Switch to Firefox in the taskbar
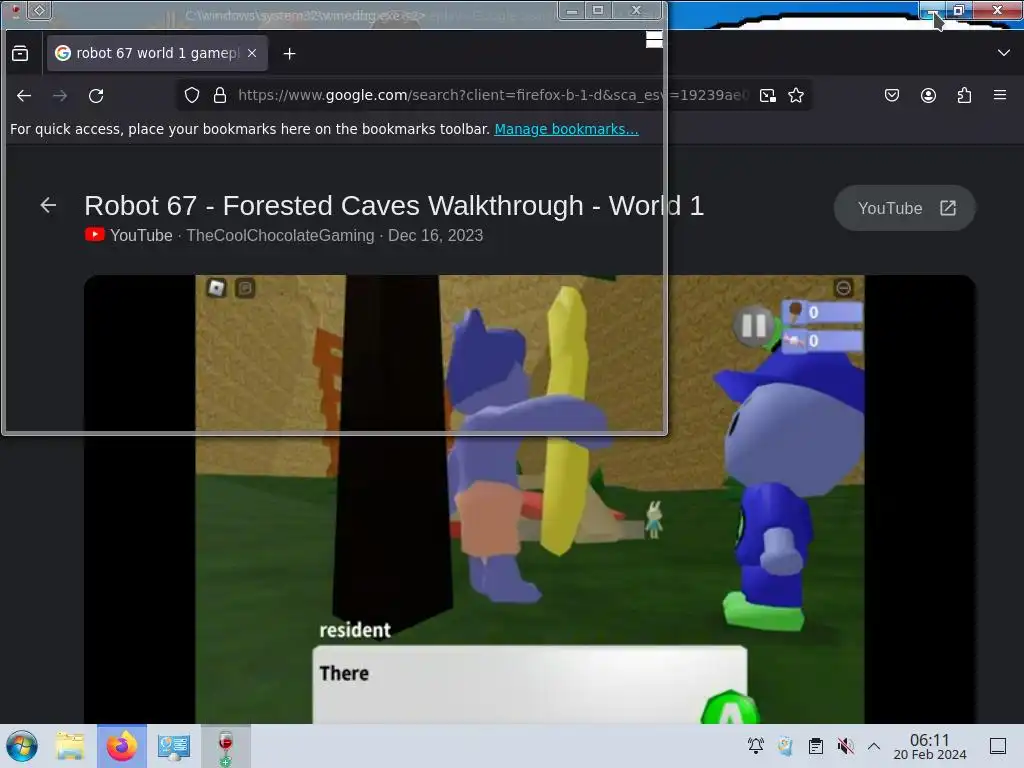The height and width of the screenshot is (768, 1024). pos(122,746)
